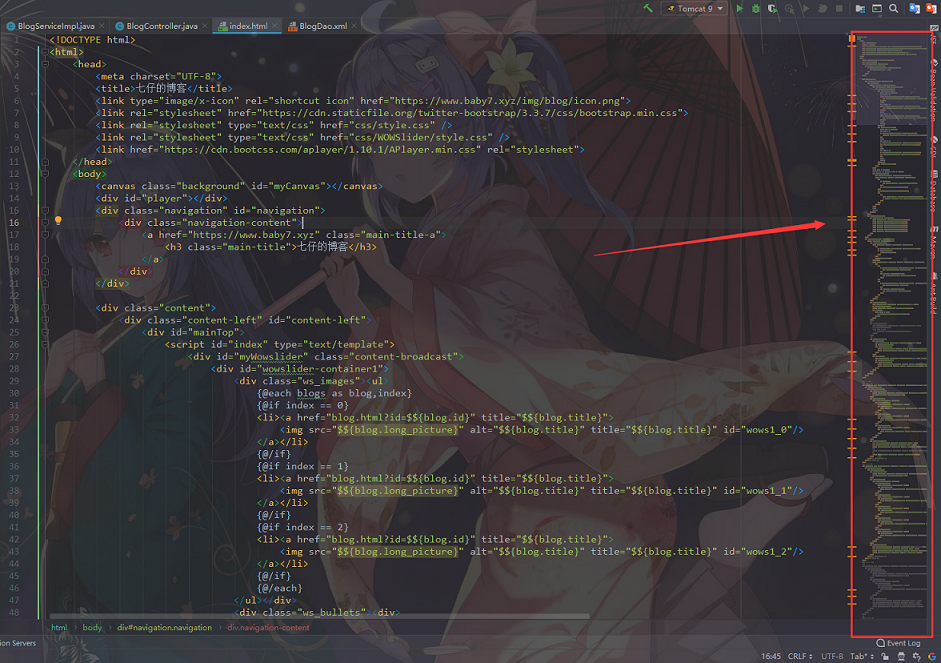This screenshot has width=941, height=663.
Task: Click the wows1_0 img line 33
Action: pos(541,430)
